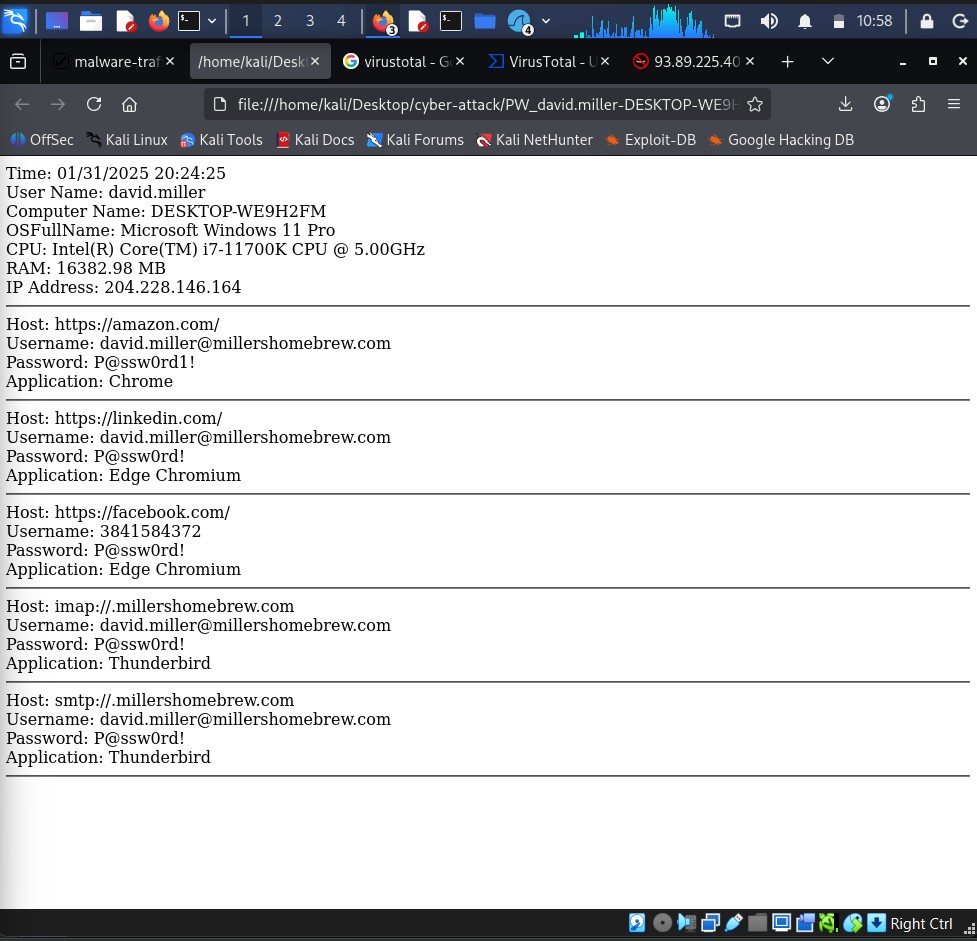Check the battery power indicator
977x941 pixels.
pyautogui.click(x=839, y=21)
